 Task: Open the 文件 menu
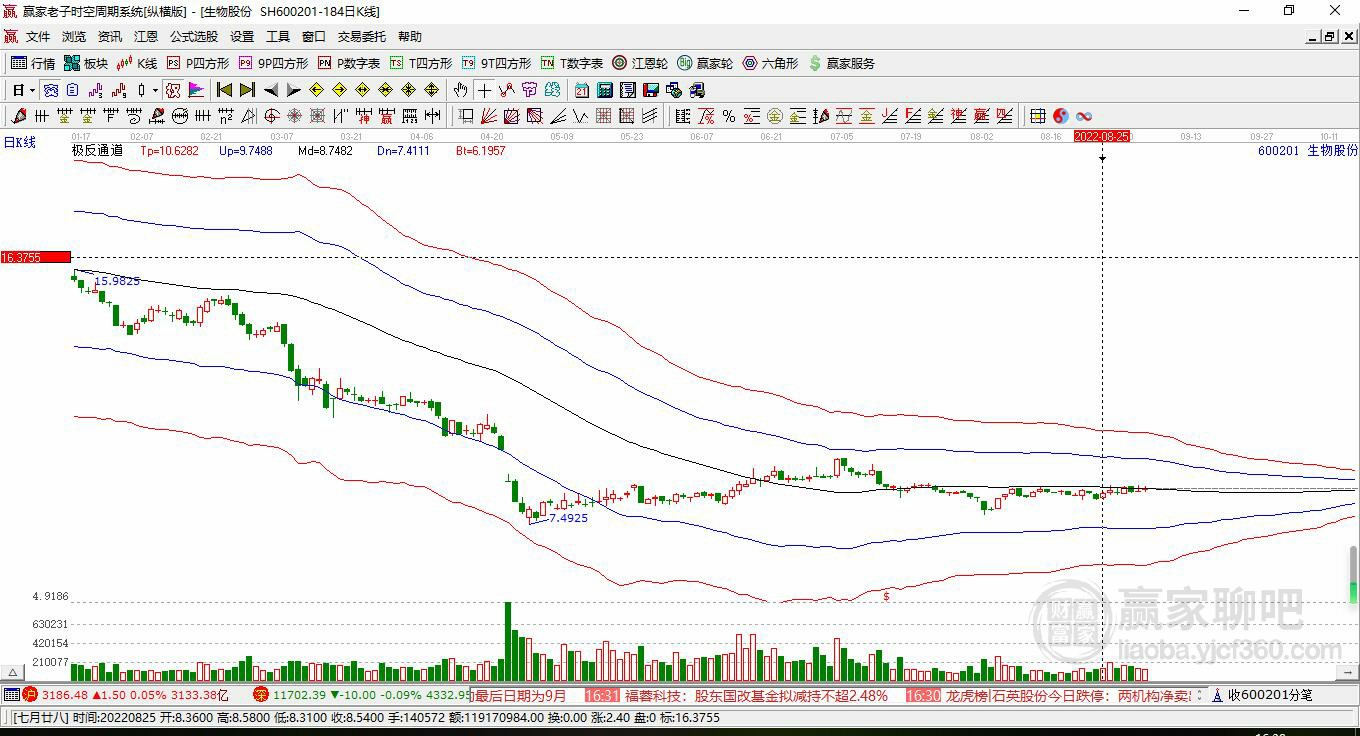[38, 37]
